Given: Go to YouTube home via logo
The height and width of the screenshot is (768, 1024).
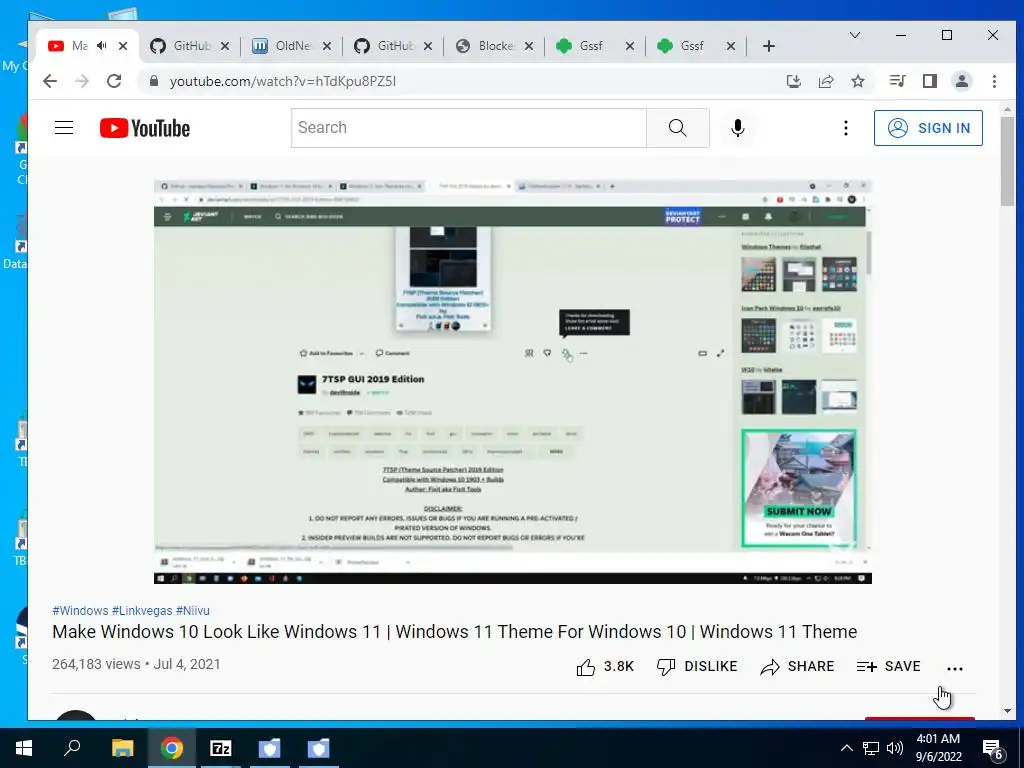Looking at the screenshot, I should 145,128.
